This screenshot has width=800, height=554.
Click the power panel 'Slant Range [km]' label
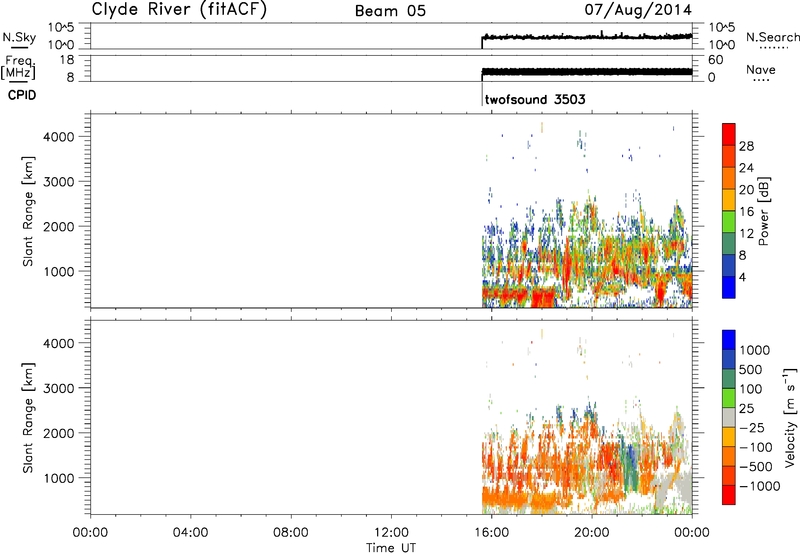tap(28, 211)
